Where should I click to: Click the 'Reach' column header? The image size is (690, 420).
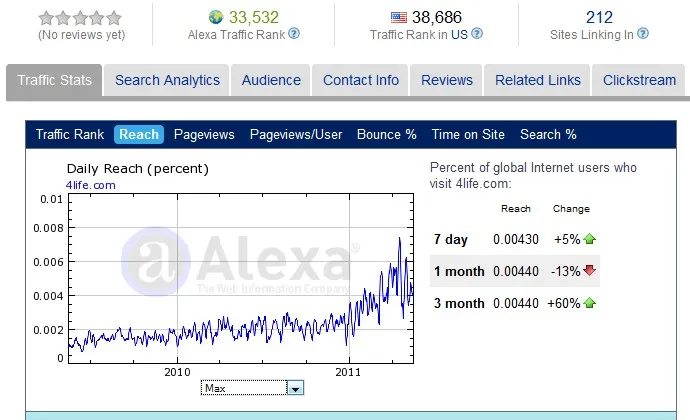click(x=516, y=209)
